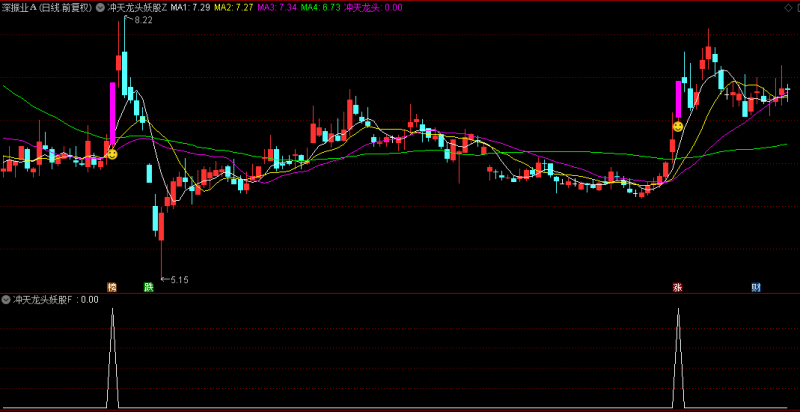The image size is (800, 412).
Task: Open sub-chart indicator dropdown arrow
Action: coord(6,299)
